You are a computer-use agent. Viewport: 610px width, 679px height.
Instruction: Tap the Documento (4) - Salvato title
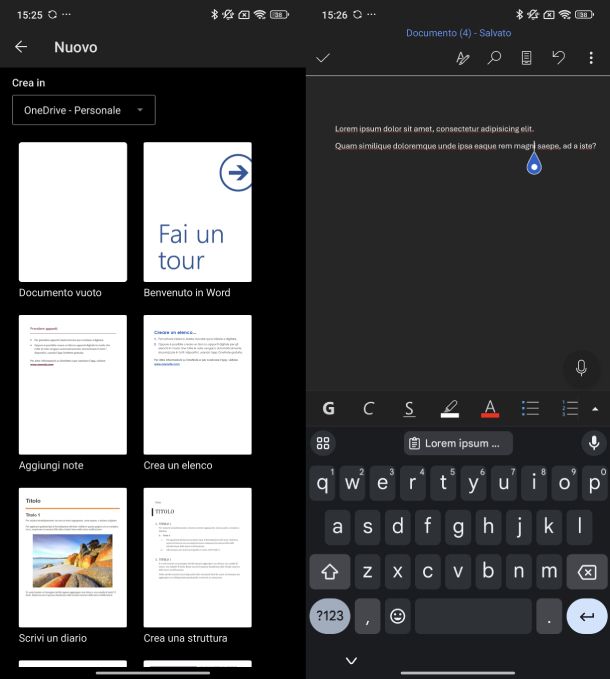458,33
